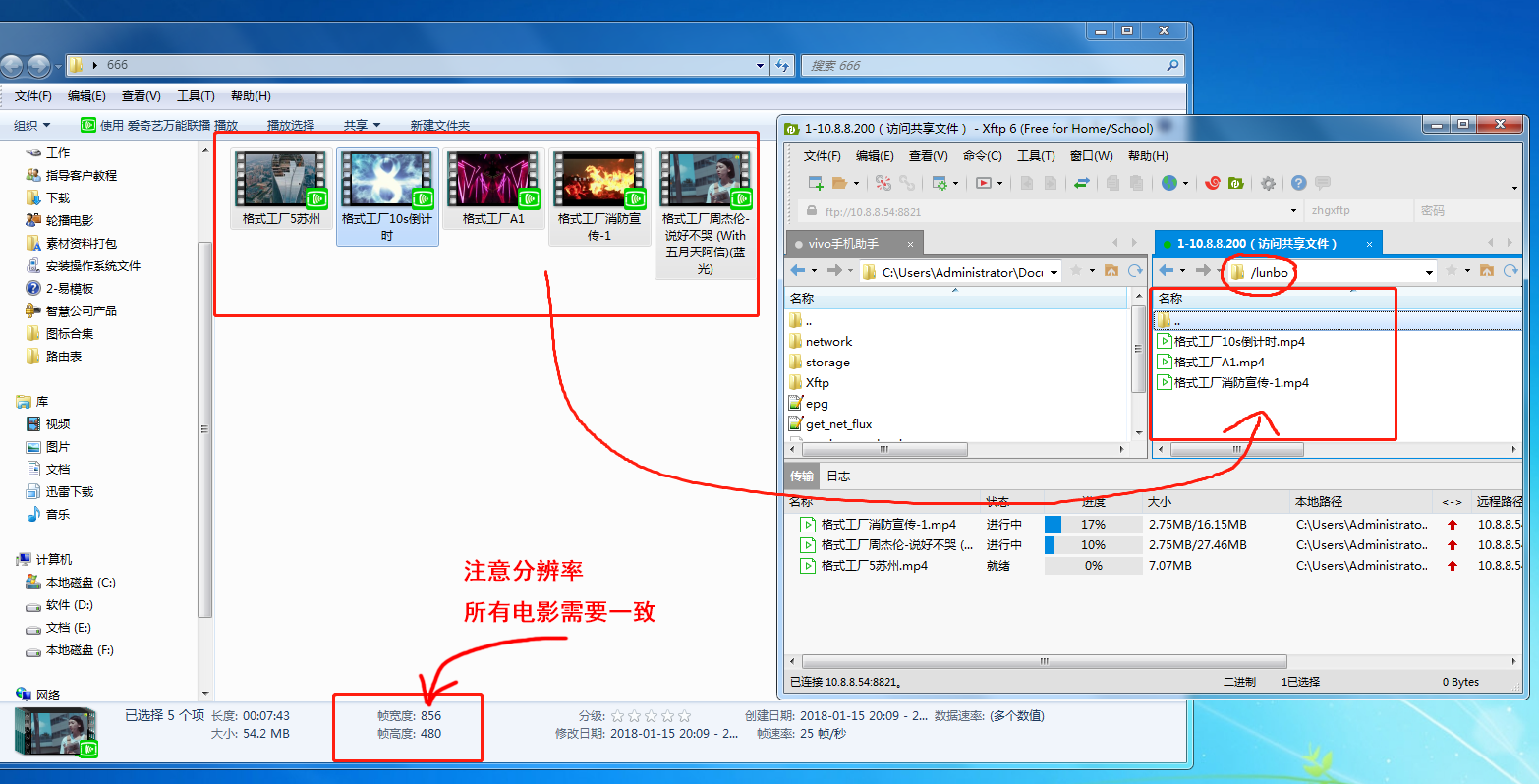Screen dimensions: 1539x784
Task: Launch Xshell via the red swirl icon
Action: coord(1214,183)
